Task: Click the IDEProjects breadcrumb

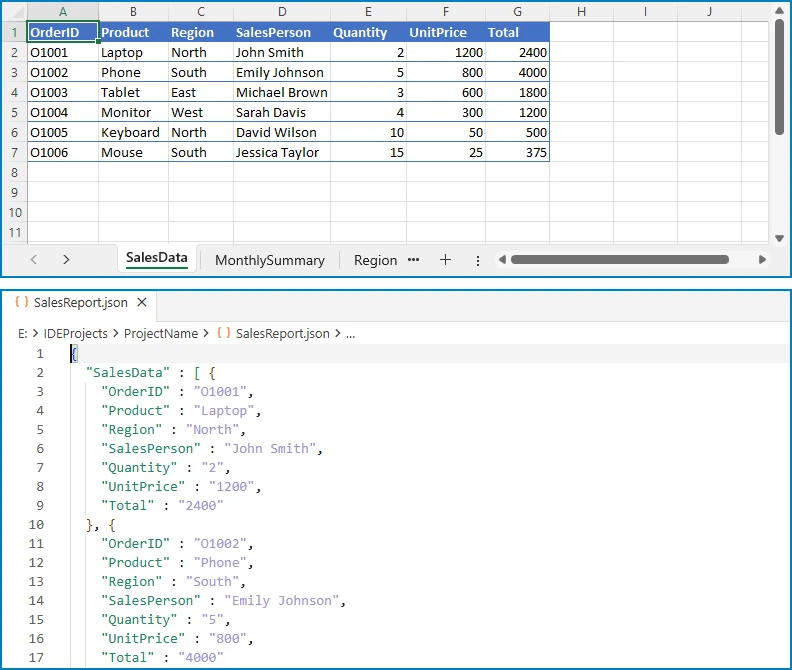Action: [x=75, y=333]
